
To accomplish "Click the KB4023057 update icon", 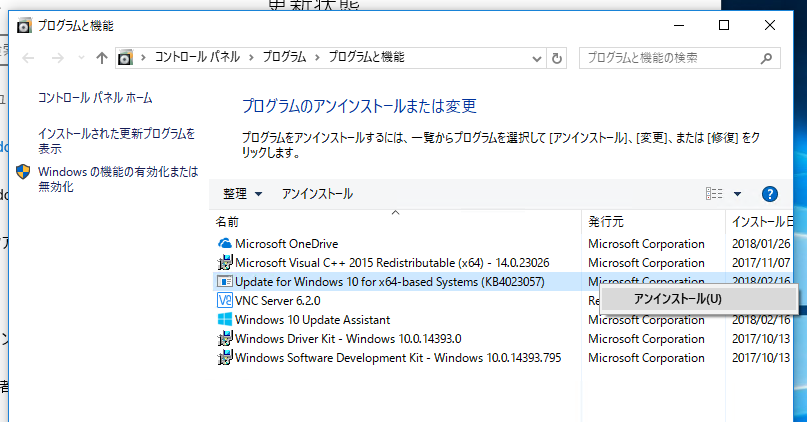I will (224, 282).
